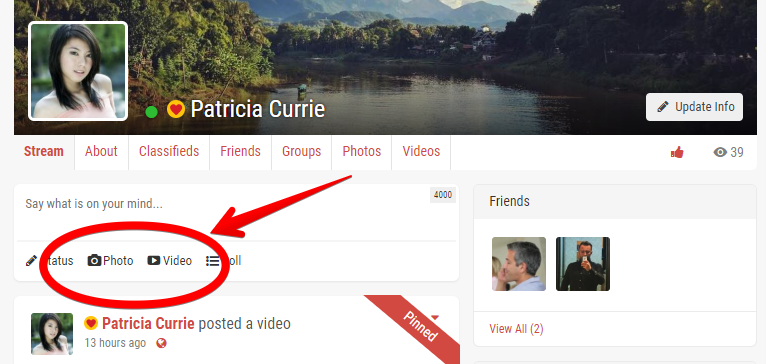Switch to the Photos tab

click(x=362, y=151)
